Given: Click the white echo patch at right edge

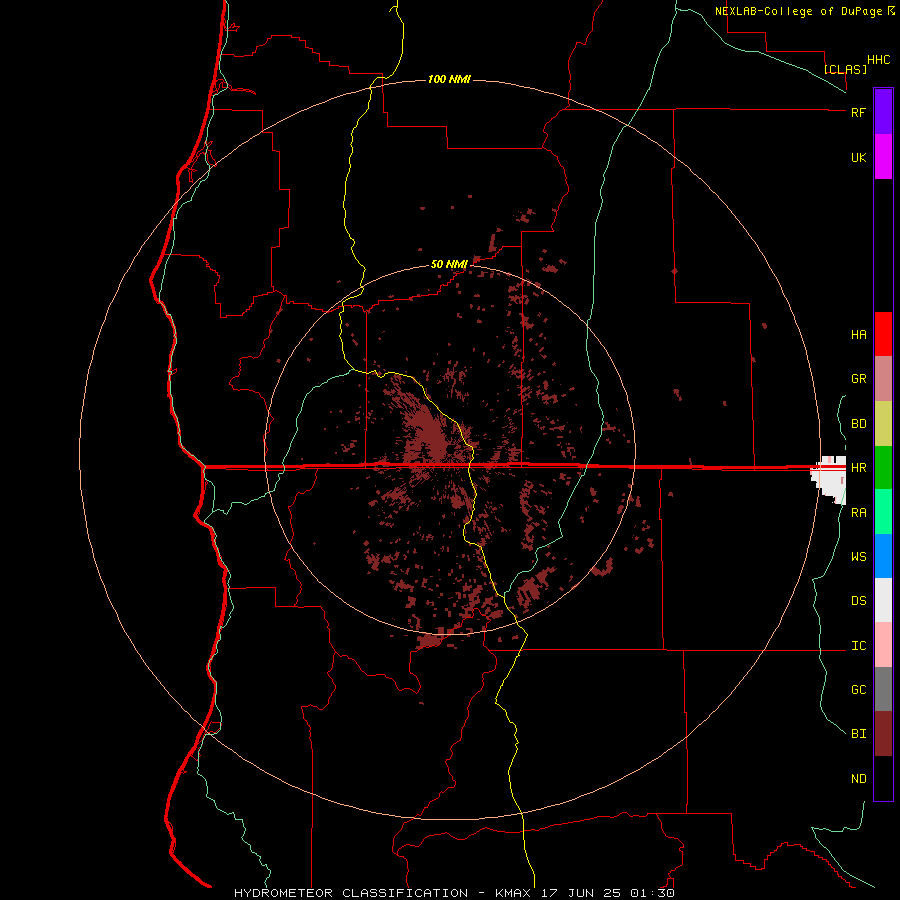Looking at the screenshot, I should coord(830,479).
